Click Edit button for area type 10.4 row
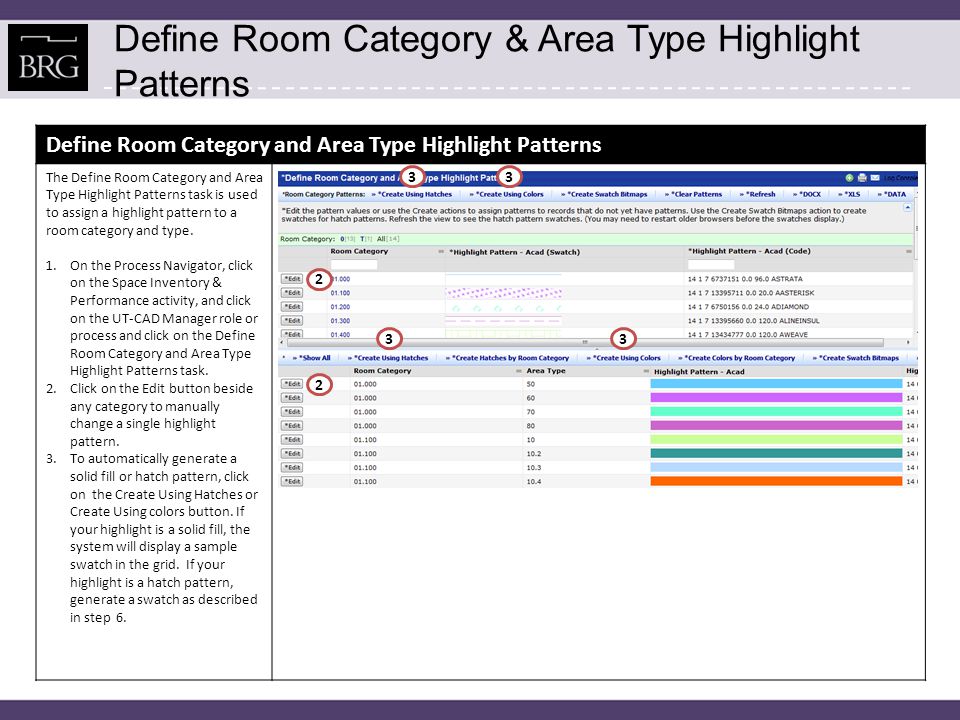The height and width of the screenshot is (720, 960). (x=292, y=482)
